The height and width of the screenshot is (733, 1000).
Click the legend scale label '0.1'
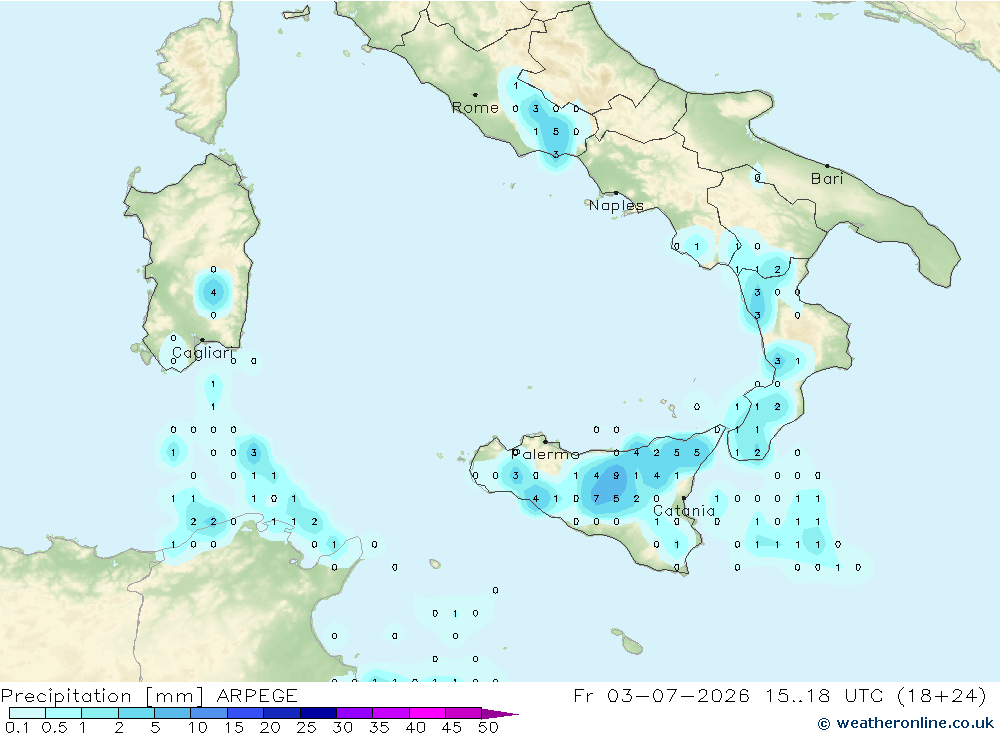(x=17, y=727)
